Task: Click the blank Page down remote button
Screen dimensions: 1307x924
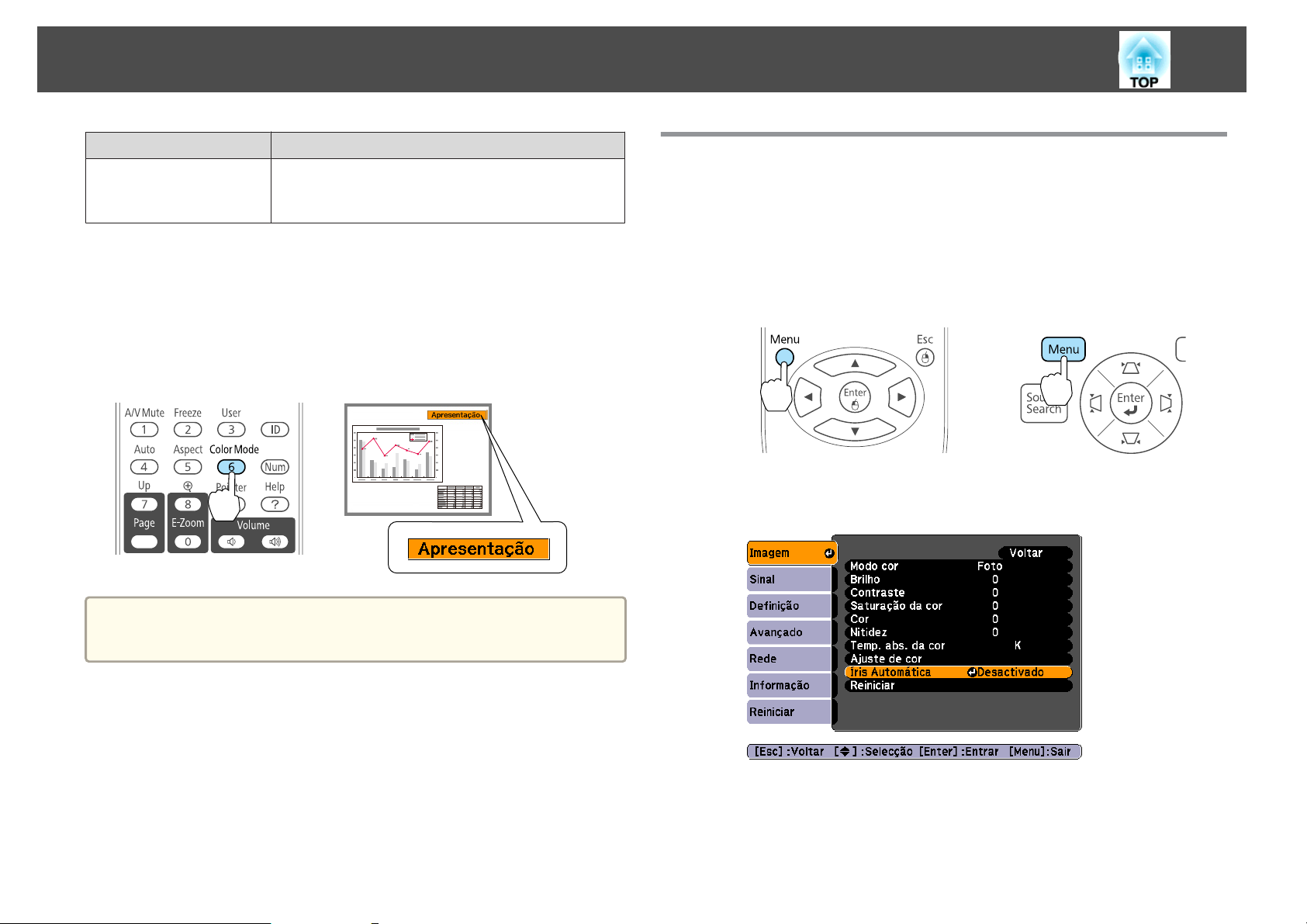Action: point(144,542)
